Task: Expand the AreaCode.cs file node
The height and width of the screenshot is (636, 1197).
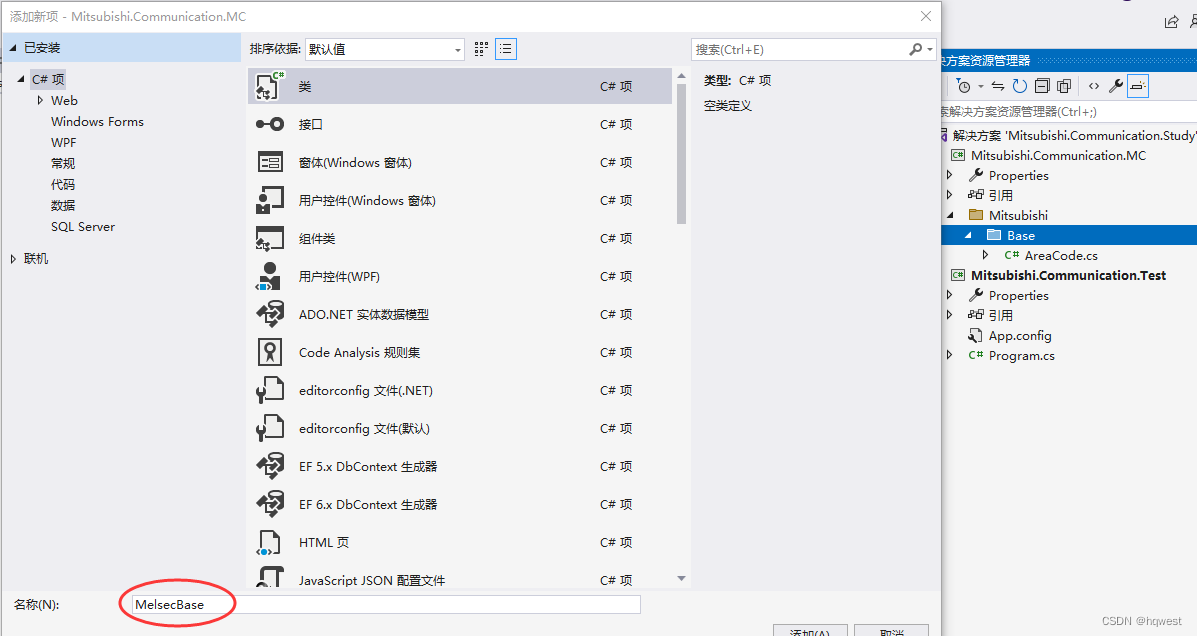Action: tap(985, 255)
